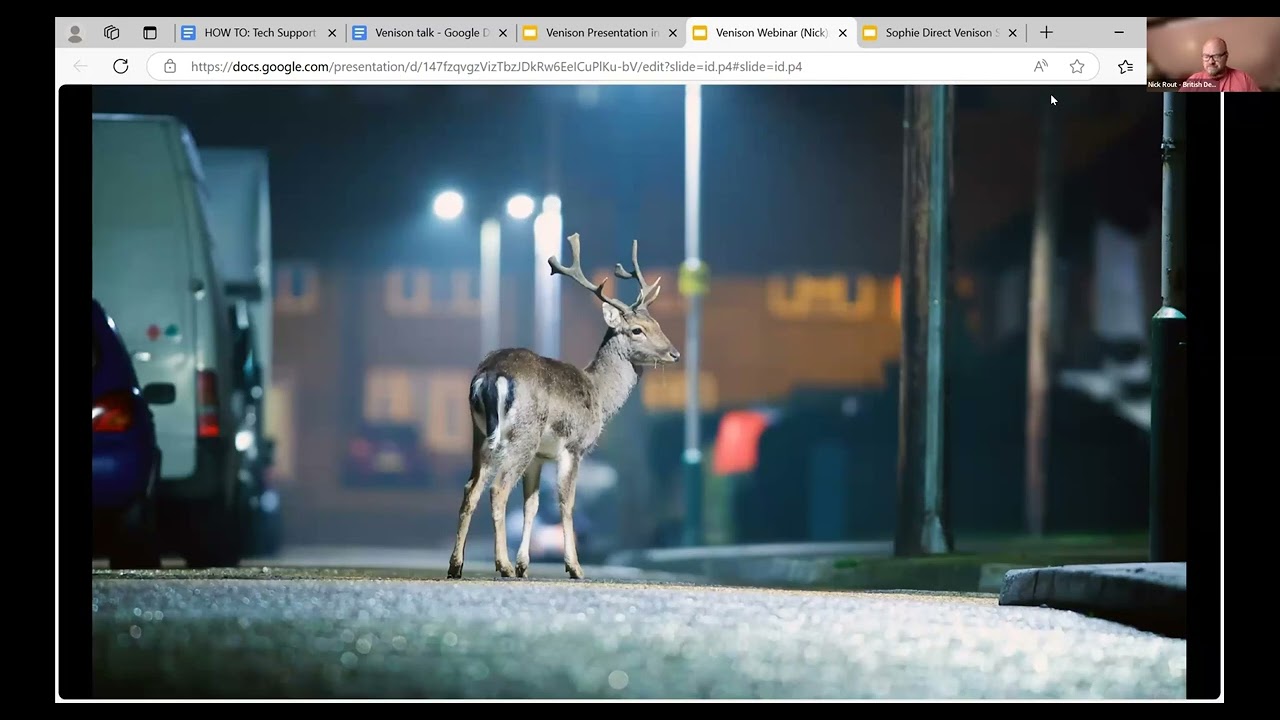Toggle the vertical tabs icon
The height and width of the screenshot is (720, 1280).
[x=150, y=33]
